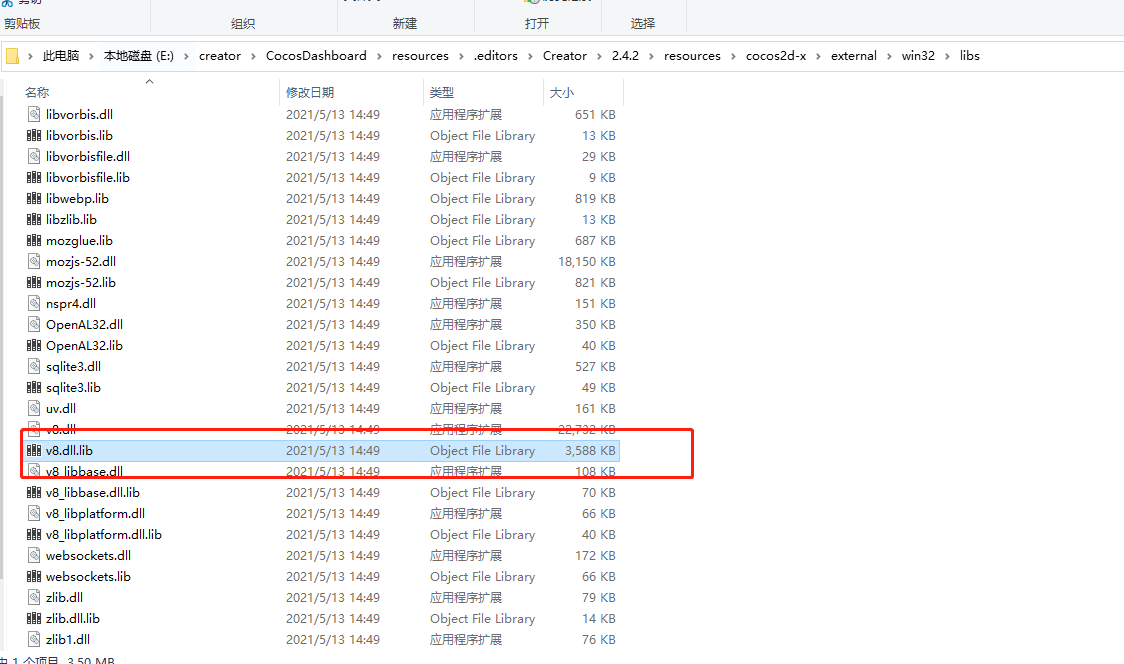
Task: Select the OpenAL32.lib file name
Action: 85,346
